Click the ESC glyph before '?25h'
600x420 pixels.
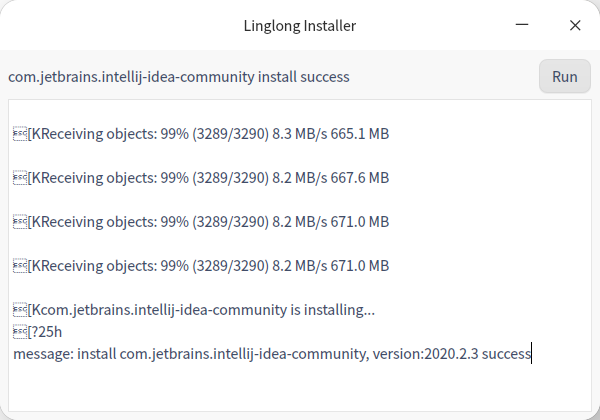pyautogui.click(x=19, y=332)
